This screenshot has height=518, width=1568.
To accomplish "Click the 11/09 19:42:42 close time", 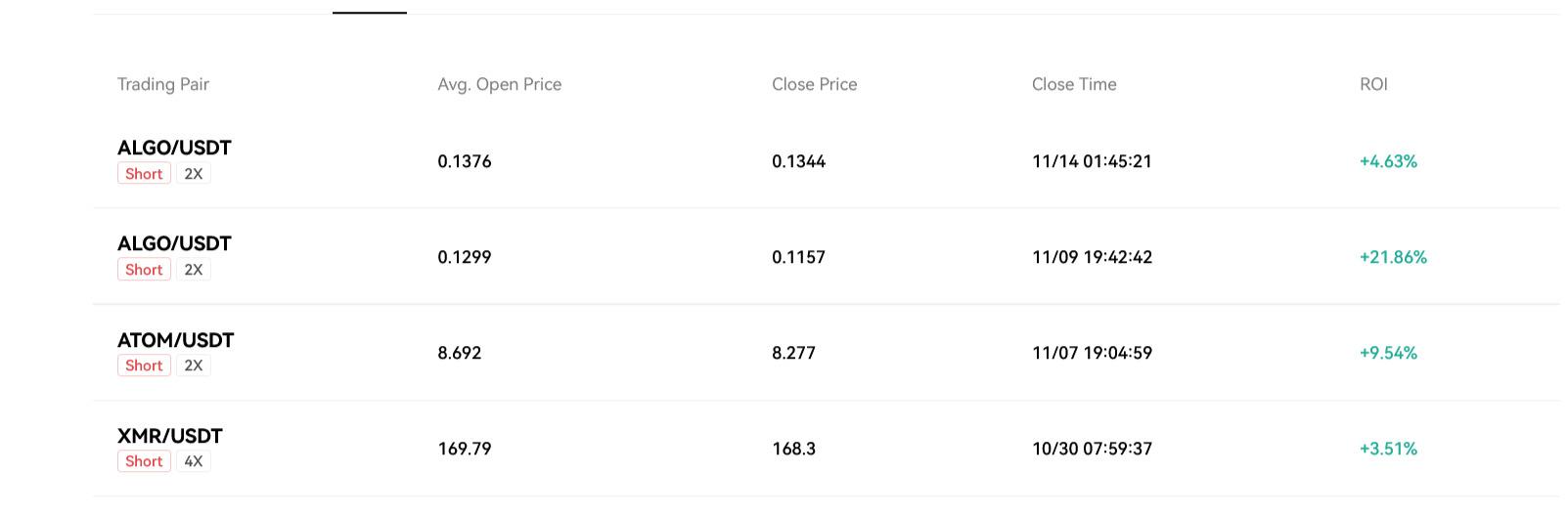I will 1092,257.
